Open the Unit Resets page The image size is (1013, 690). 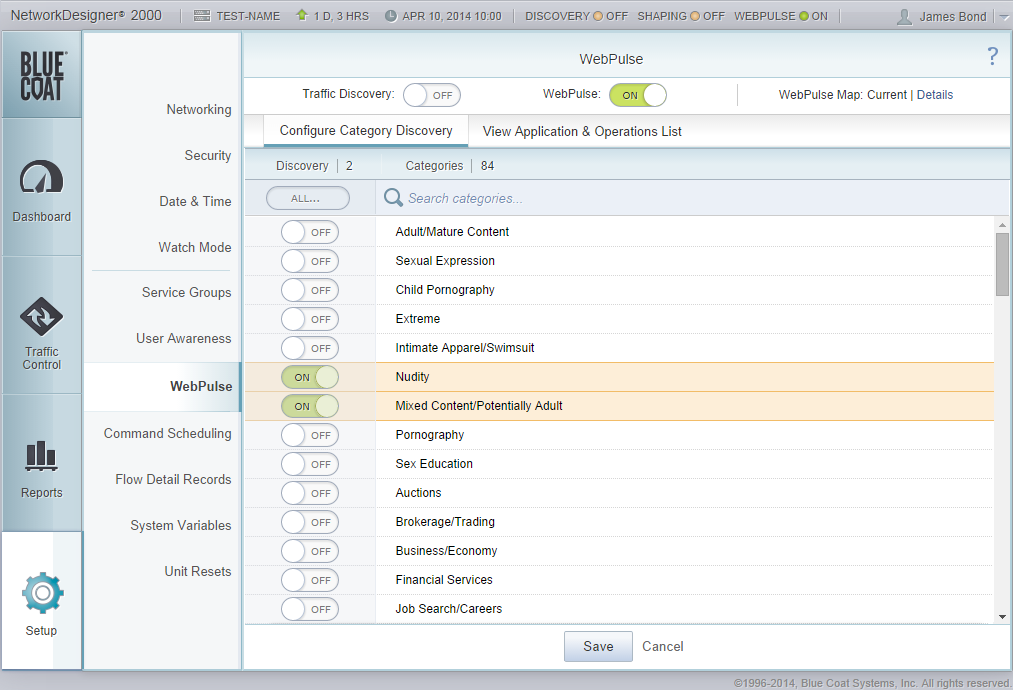198,571
